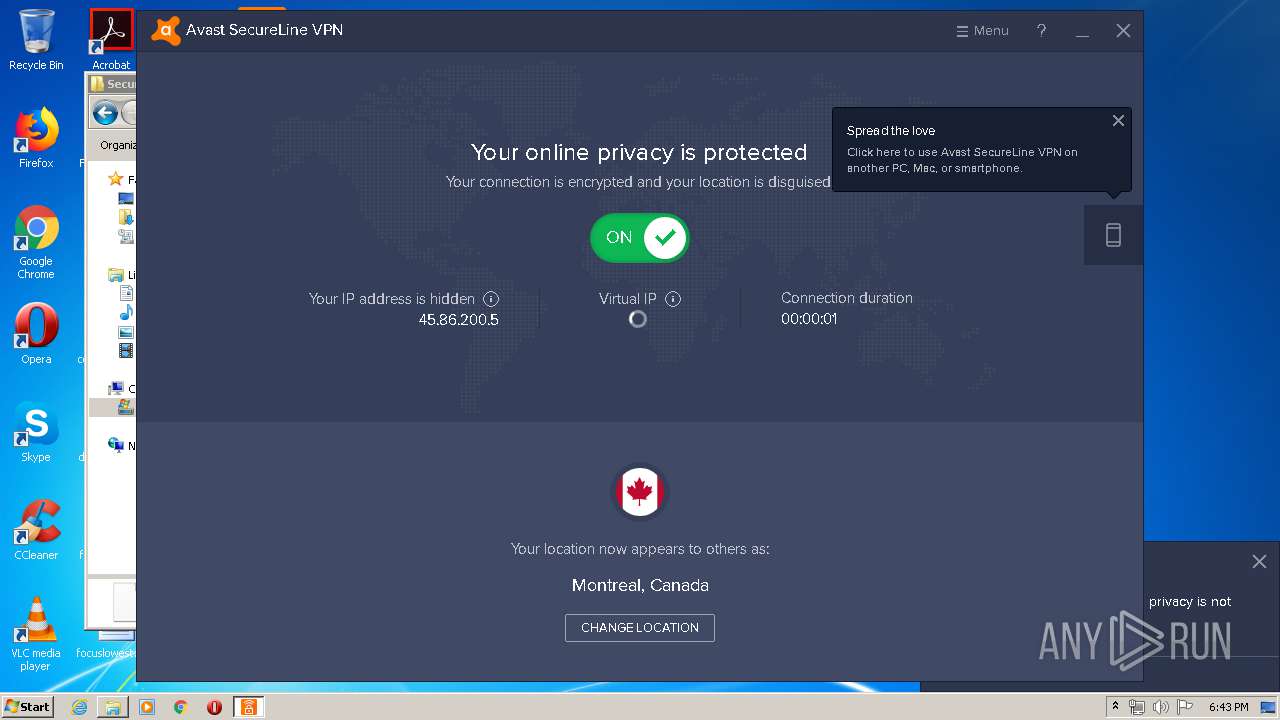Click the Spread the love message text
Viewport: 1280px width, 720px height.
tap(962, 160)
